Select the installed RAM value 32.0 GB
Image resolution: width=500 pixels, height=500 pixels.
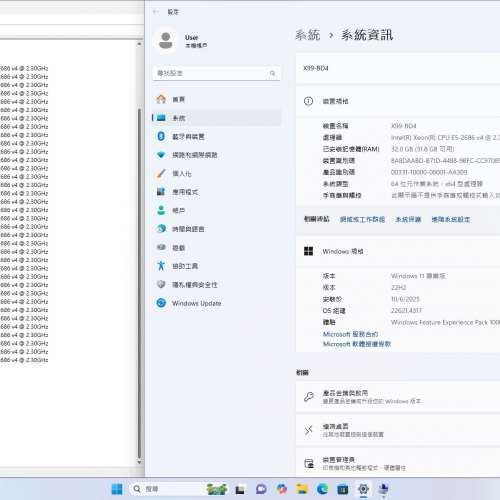point(422,149)
